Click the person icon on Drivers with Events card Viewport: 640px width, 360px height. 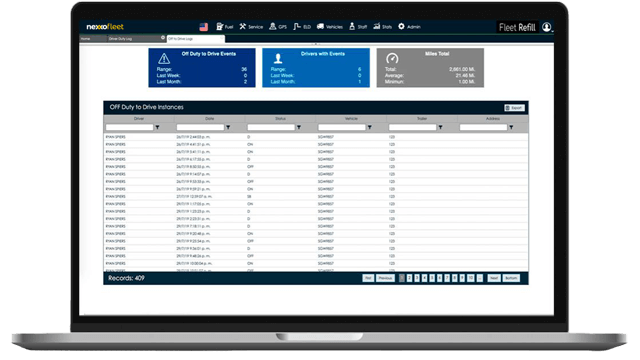(278, 58)
